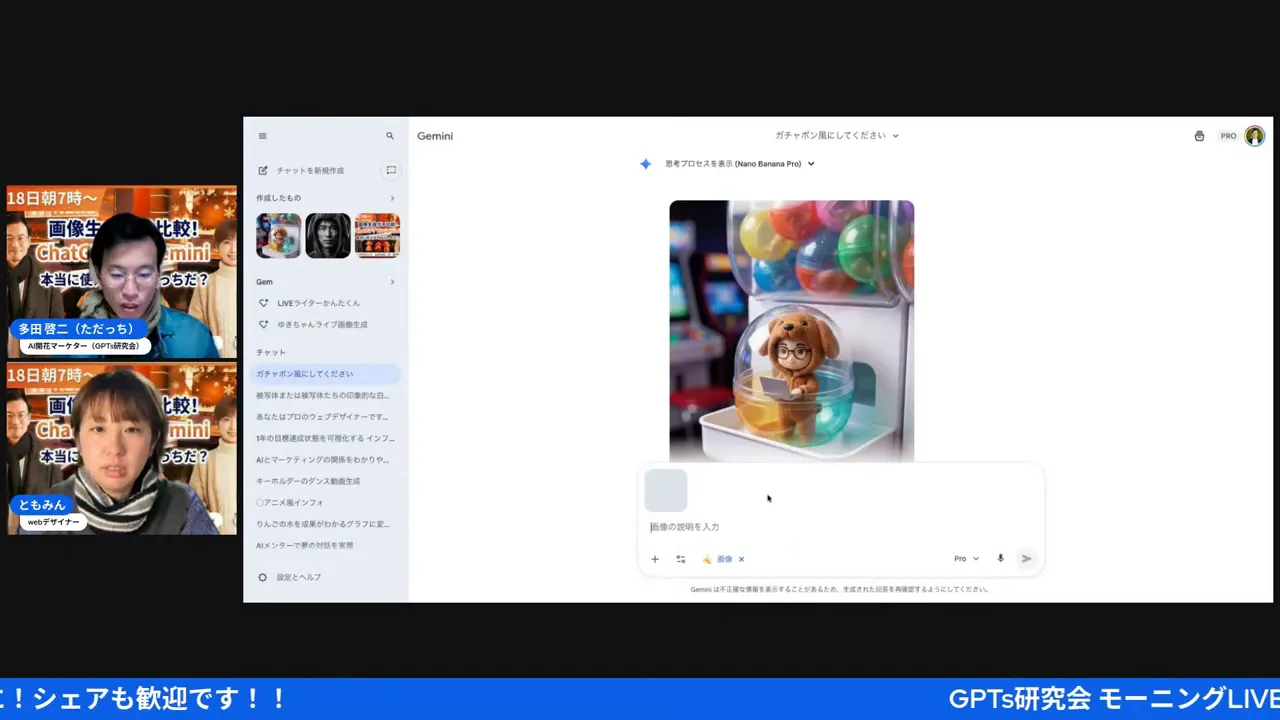Click the search icon in the sidebar

click(x=390, y=136)
